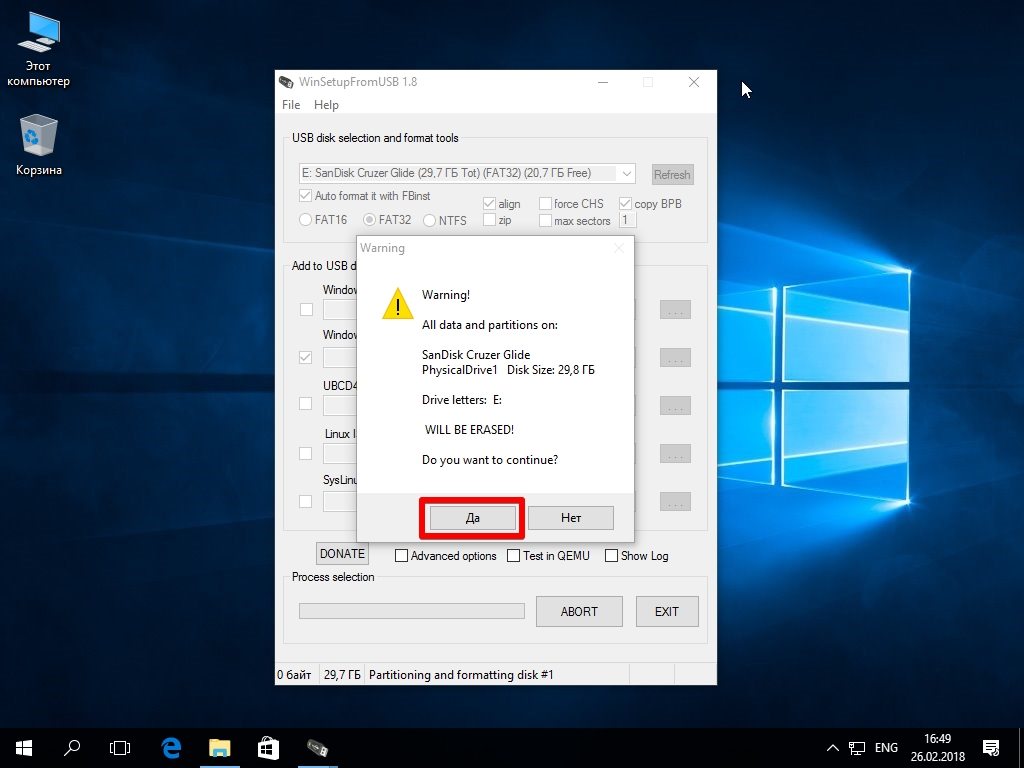Screen dimensions: 1024x768
Task: Open the Help menu
Action: click(x=326, y=104)
